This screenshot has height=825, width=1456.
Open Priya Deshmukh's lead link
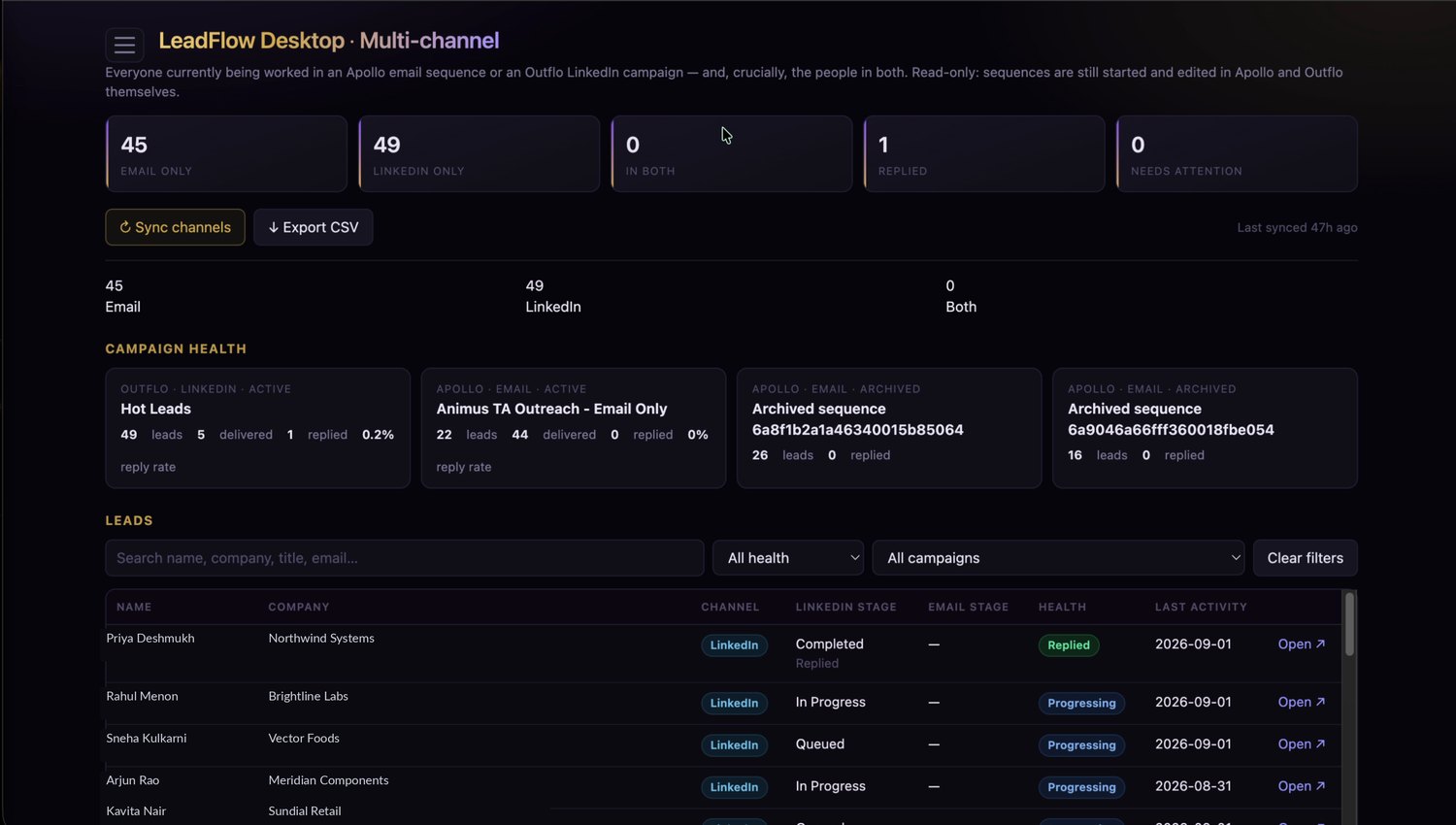pyautogui.click(x=1302, y=644)
